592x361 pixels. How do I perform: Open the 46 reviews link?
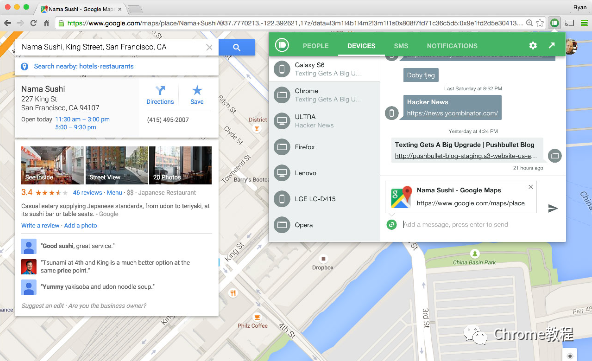click(87, 193)
